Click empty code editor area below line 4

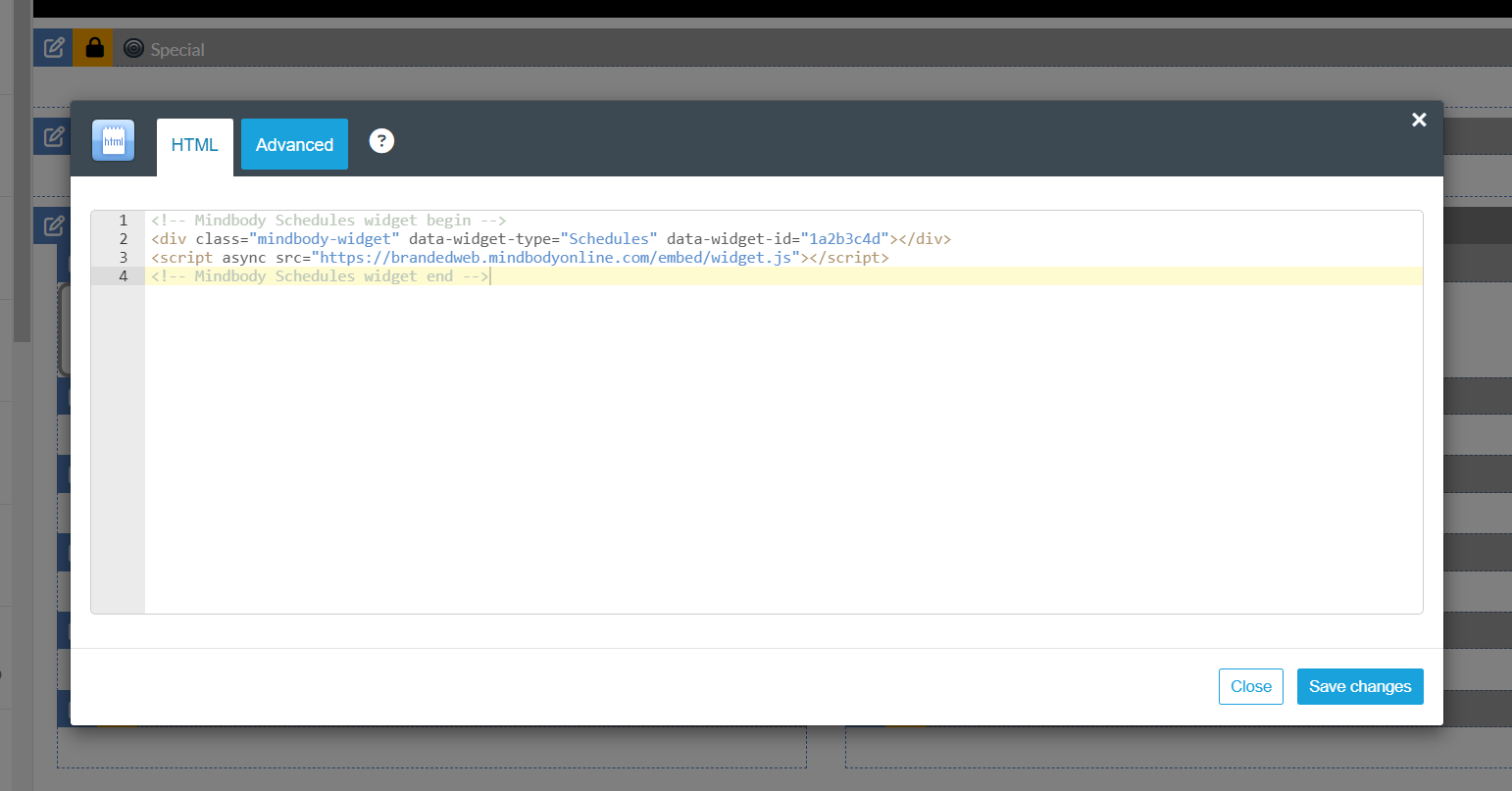[x=782, y=449]
